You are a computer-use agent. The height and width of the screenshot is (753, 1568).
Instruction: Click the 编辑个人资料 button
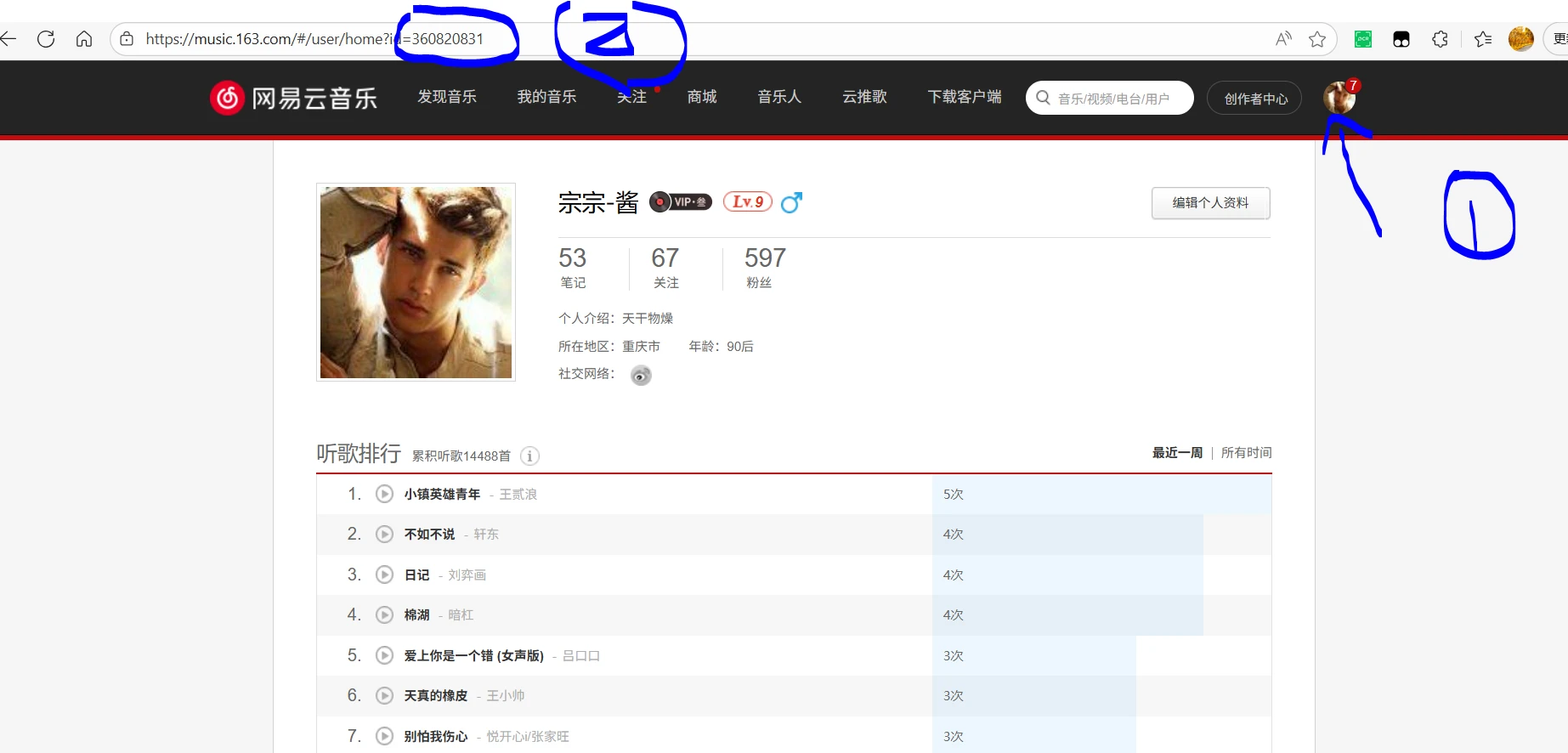(1210, 203)
